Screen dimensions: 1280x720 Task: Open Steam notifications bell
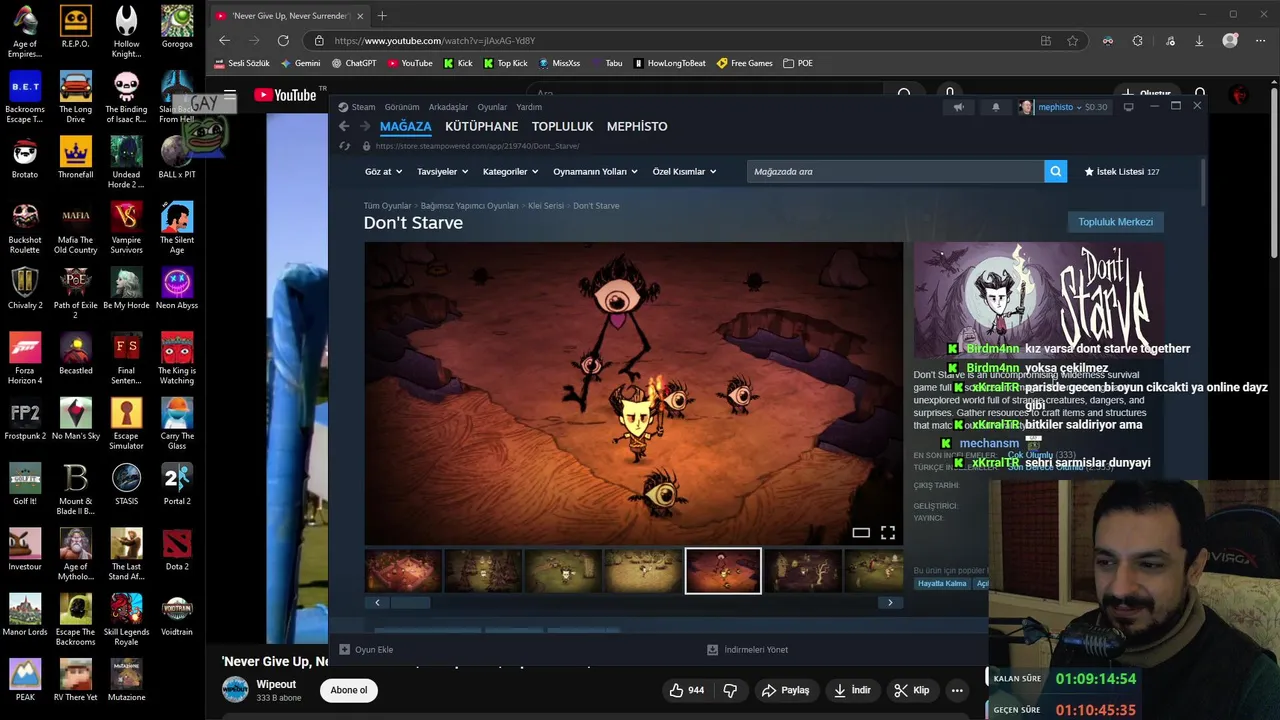coord(995,107)
